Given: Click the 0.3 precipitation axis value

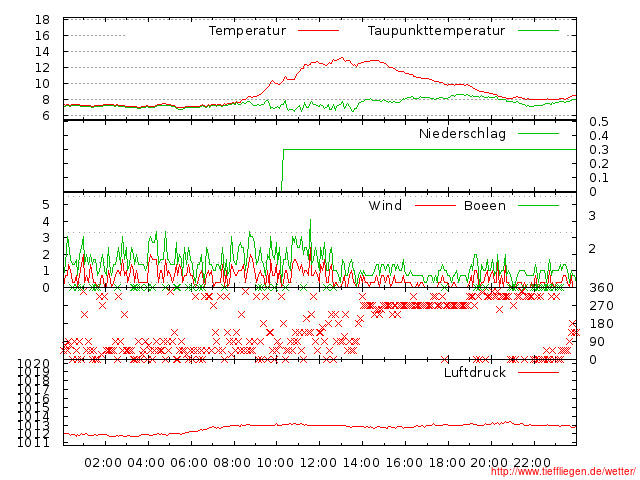Looking at the screenshot, I should point(599,150).
